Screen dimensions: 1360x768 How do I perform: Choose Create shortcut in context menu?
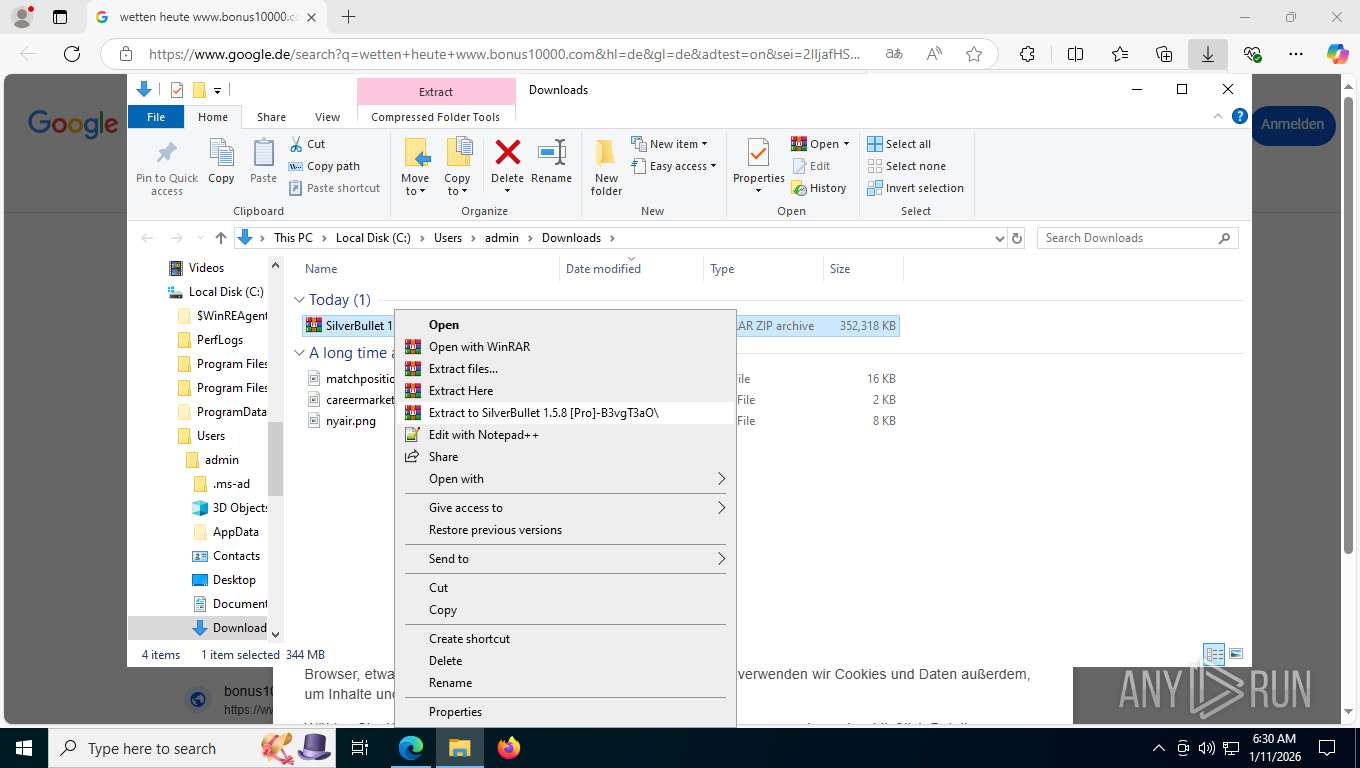[565, 639]
